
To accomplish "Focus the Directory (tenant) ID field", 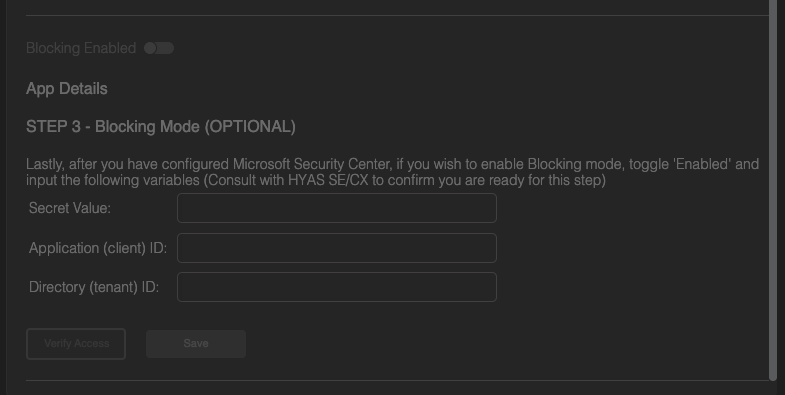I will click(337, 287).
